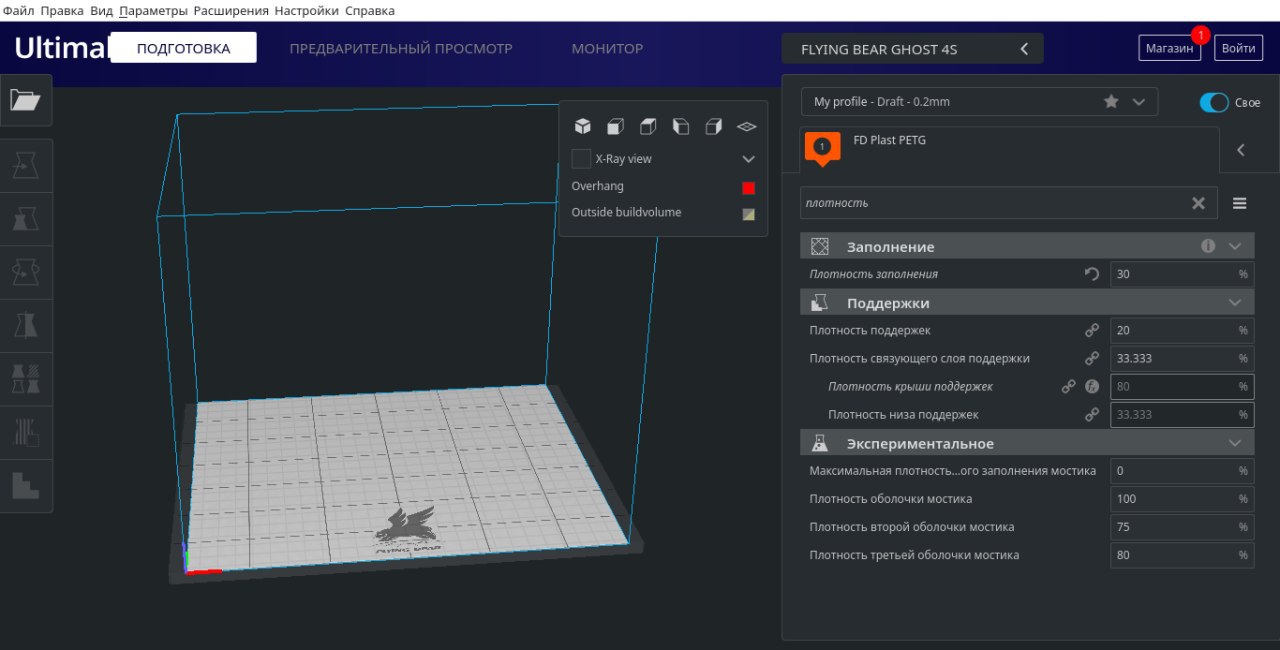This screenshot has height=650, width=1280.
Task: Clear the settings search with X icon
Action: click(x=1198, y=203)
